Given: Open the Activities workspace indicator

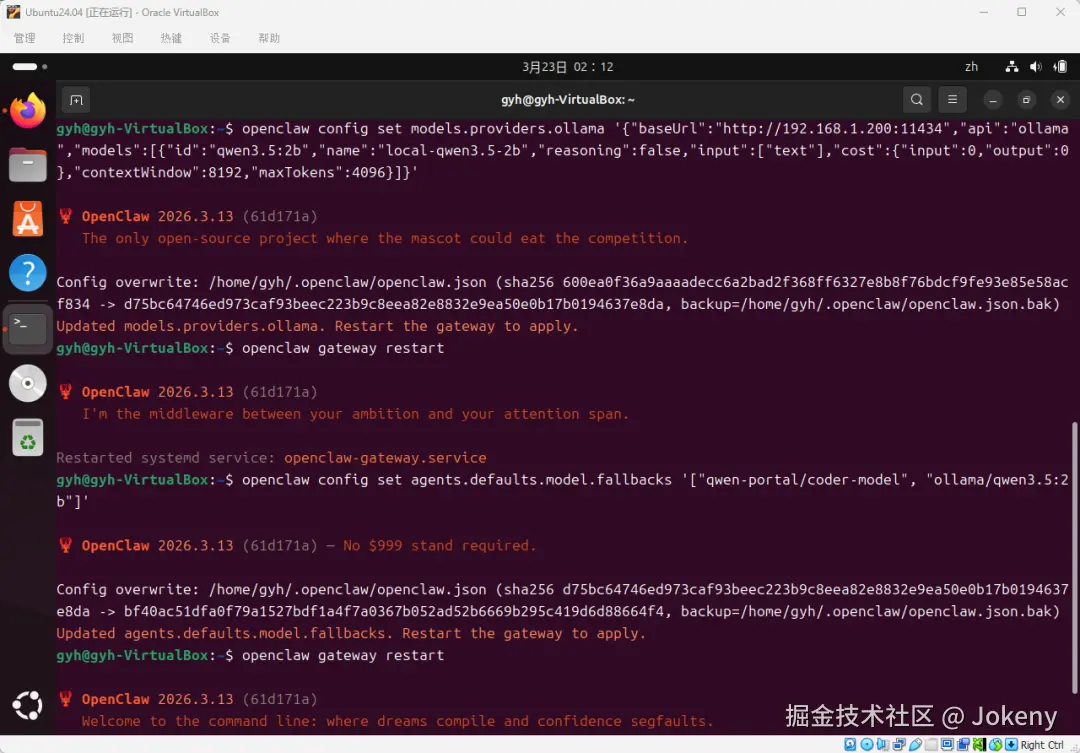Looking at the screenshot, I should (30, 67).
